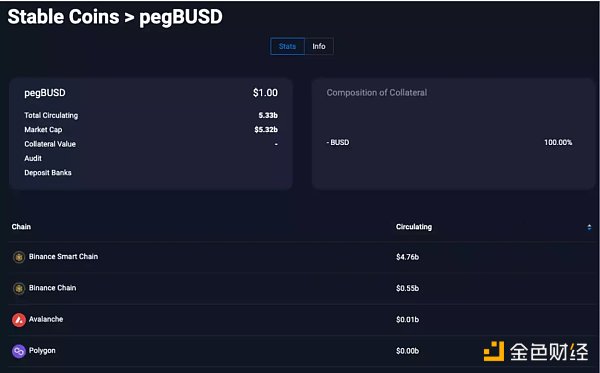The height and width of the screenshot is (373, 600).
Task: Click the Circulating column sort arrows icon
Action: [x=589, y=228]
